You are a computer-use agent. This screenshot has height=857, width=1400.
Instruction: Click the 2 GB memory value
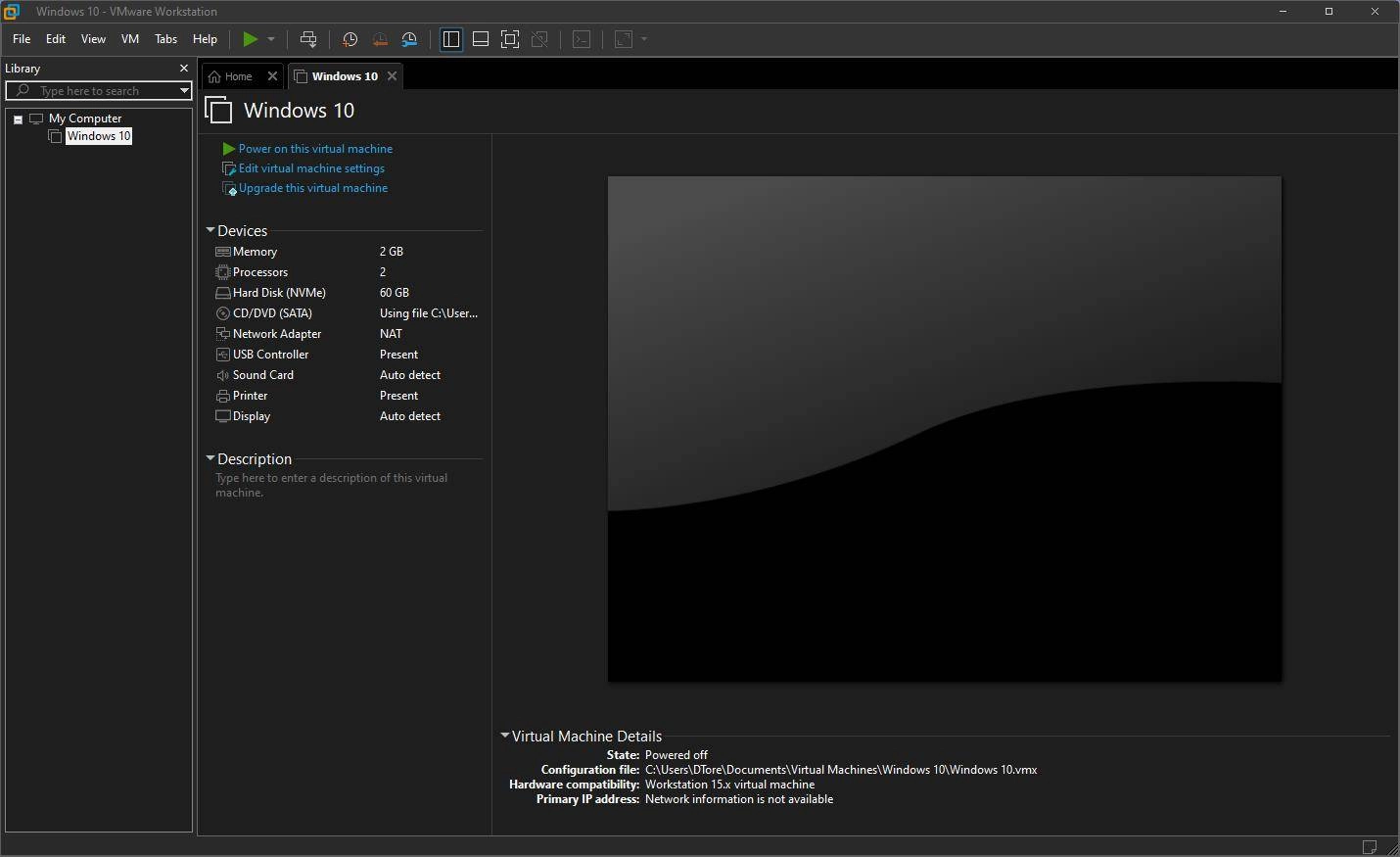tap(392, 252)
